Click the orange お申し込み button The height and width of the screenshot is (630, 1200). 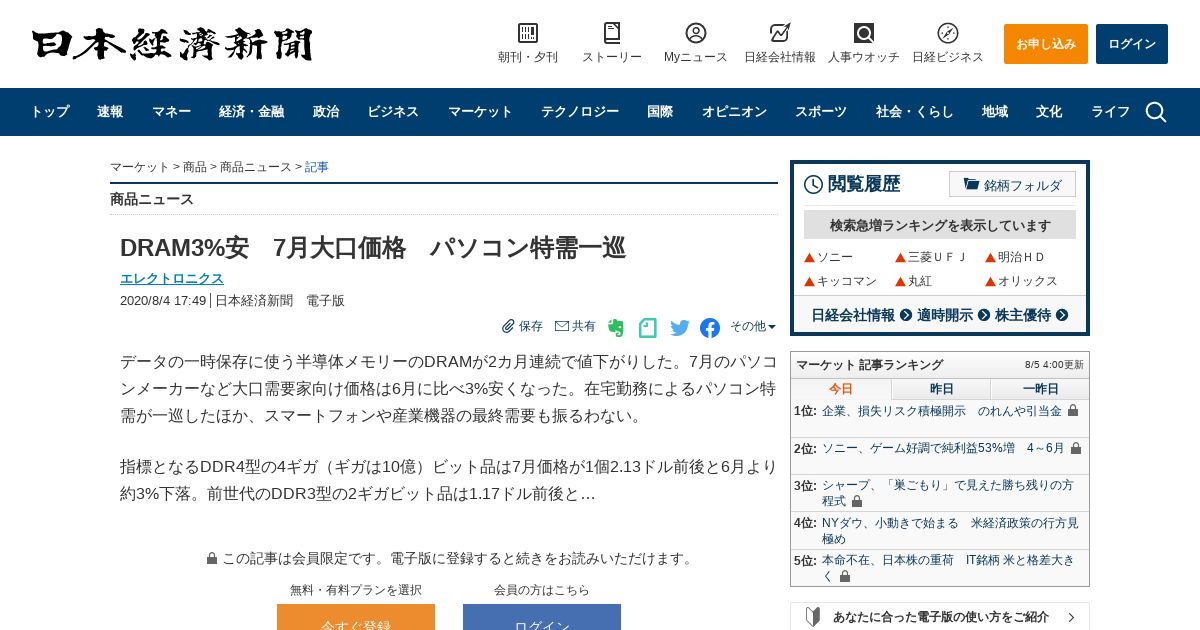[1046, 44]
